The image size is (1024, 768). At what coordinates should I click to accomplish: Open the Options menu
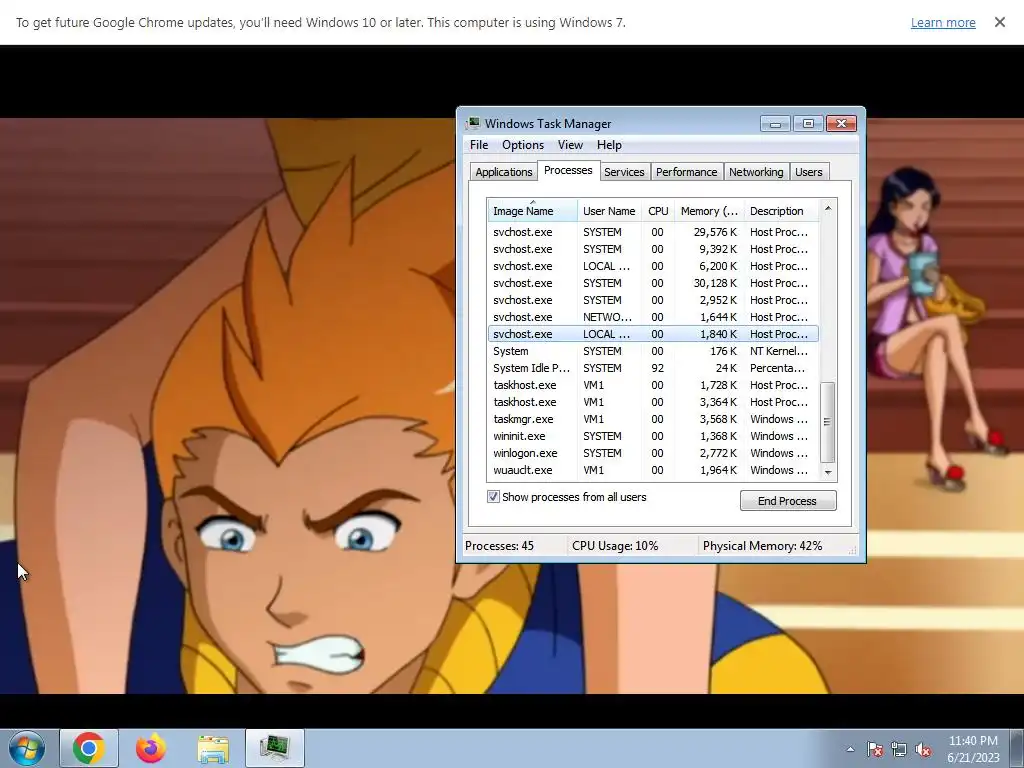[522, 145]
